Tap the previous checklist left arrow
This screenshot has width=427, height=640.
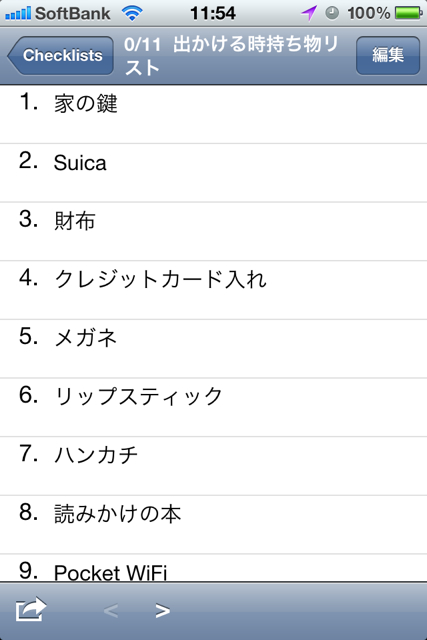(x=111, y=610)
